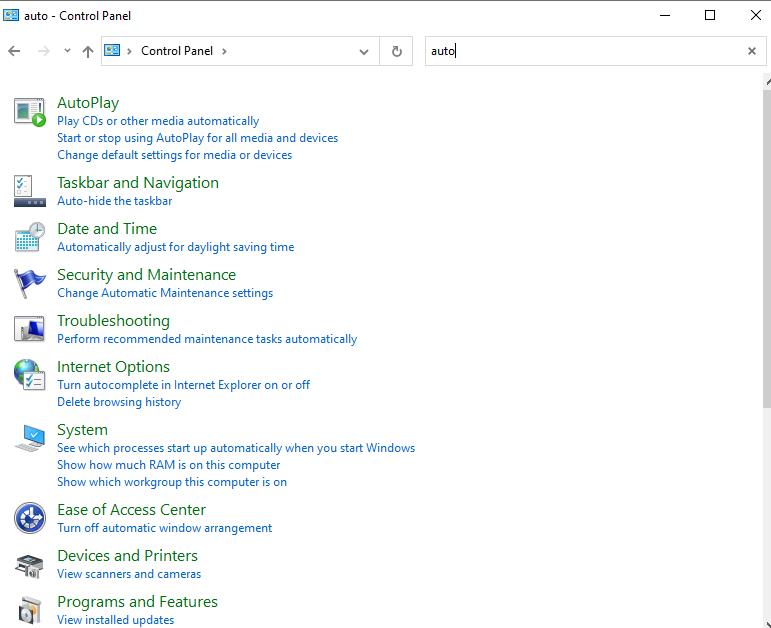Open Change default settings for media or devices
The image size is (771, 628).
click(x=175, y=155)
